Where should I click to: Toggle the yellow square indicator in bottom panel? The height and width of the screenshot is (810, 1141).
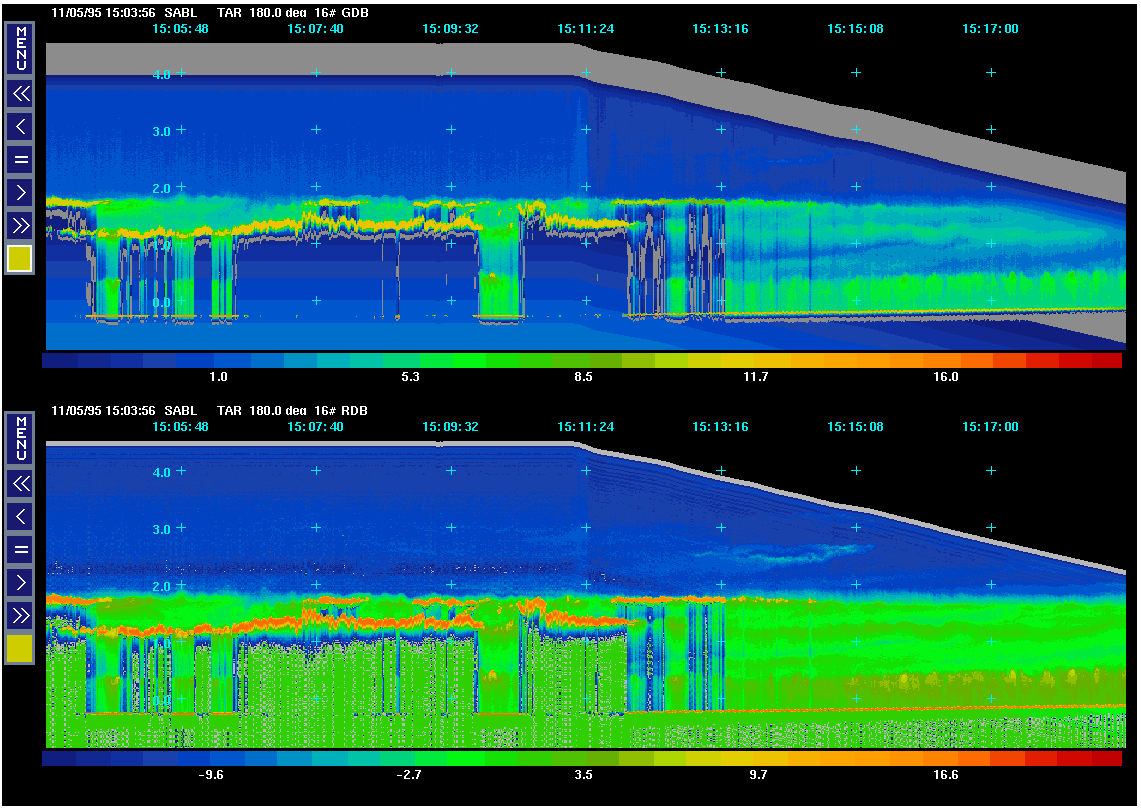(20, 649)
